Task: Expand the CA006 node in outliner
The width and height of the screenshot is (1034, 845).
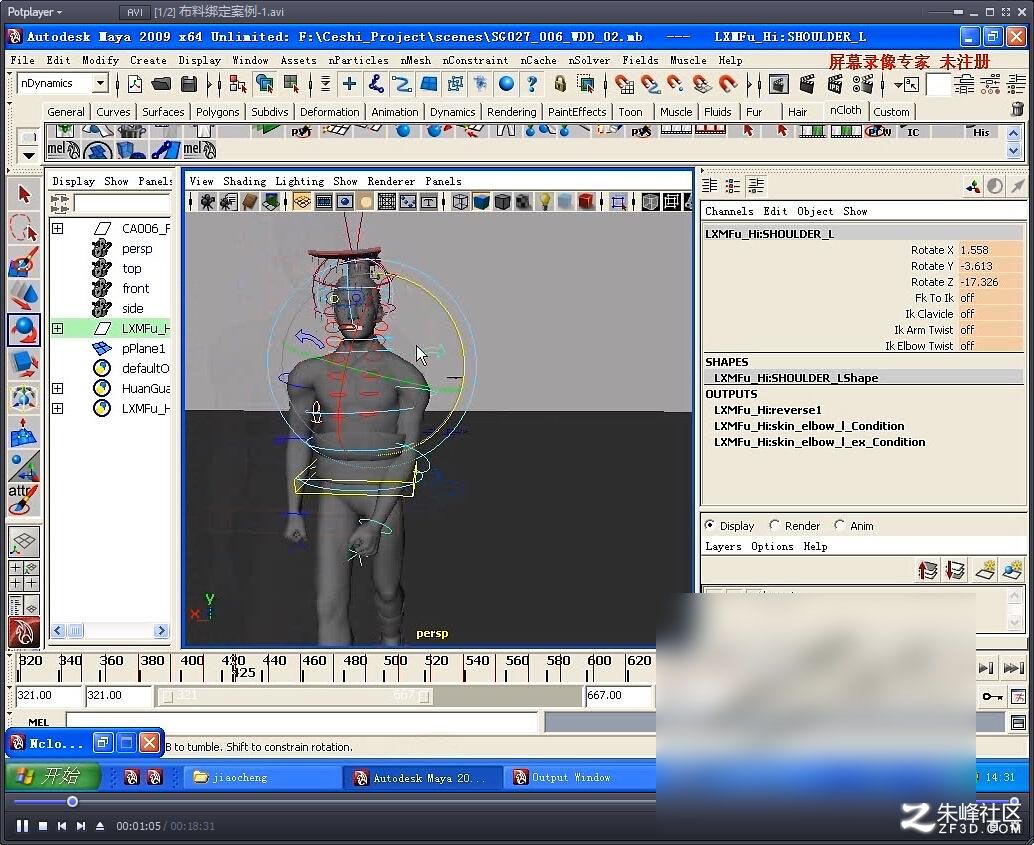Action: coord(57,228)
